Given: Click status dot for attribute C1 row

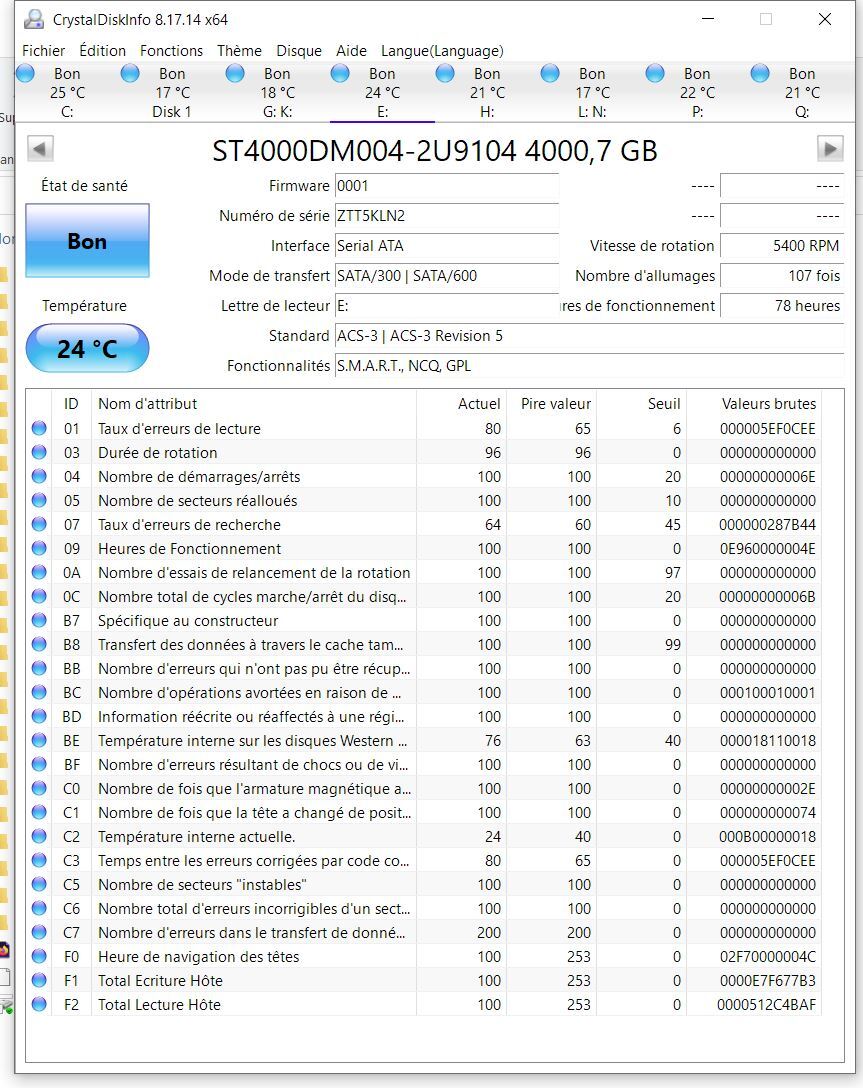Looking at the screenshot, I should (x=39, y=813).
